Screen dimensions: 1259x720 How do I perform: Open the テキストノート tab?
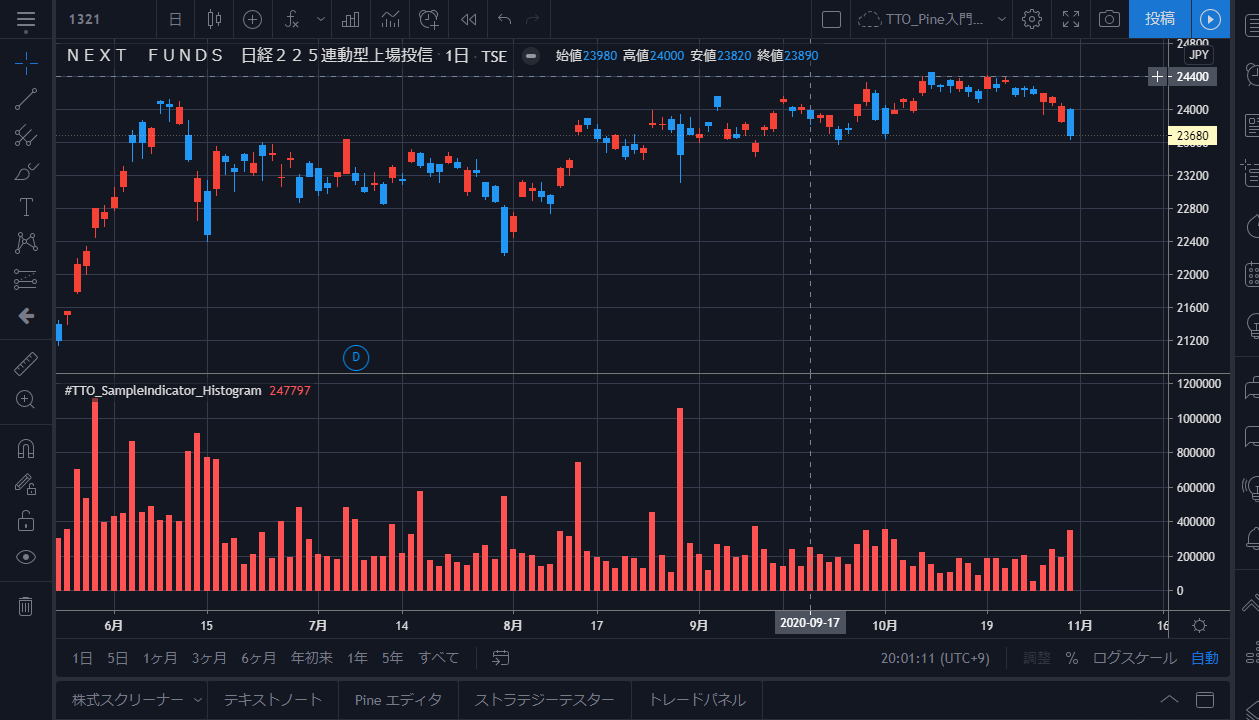[273, 700]
